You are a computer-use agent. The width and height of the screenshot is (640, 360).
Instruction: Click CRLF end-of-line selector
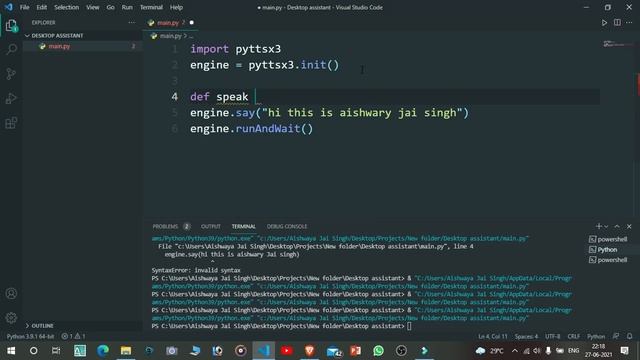(x=573, y=336)
